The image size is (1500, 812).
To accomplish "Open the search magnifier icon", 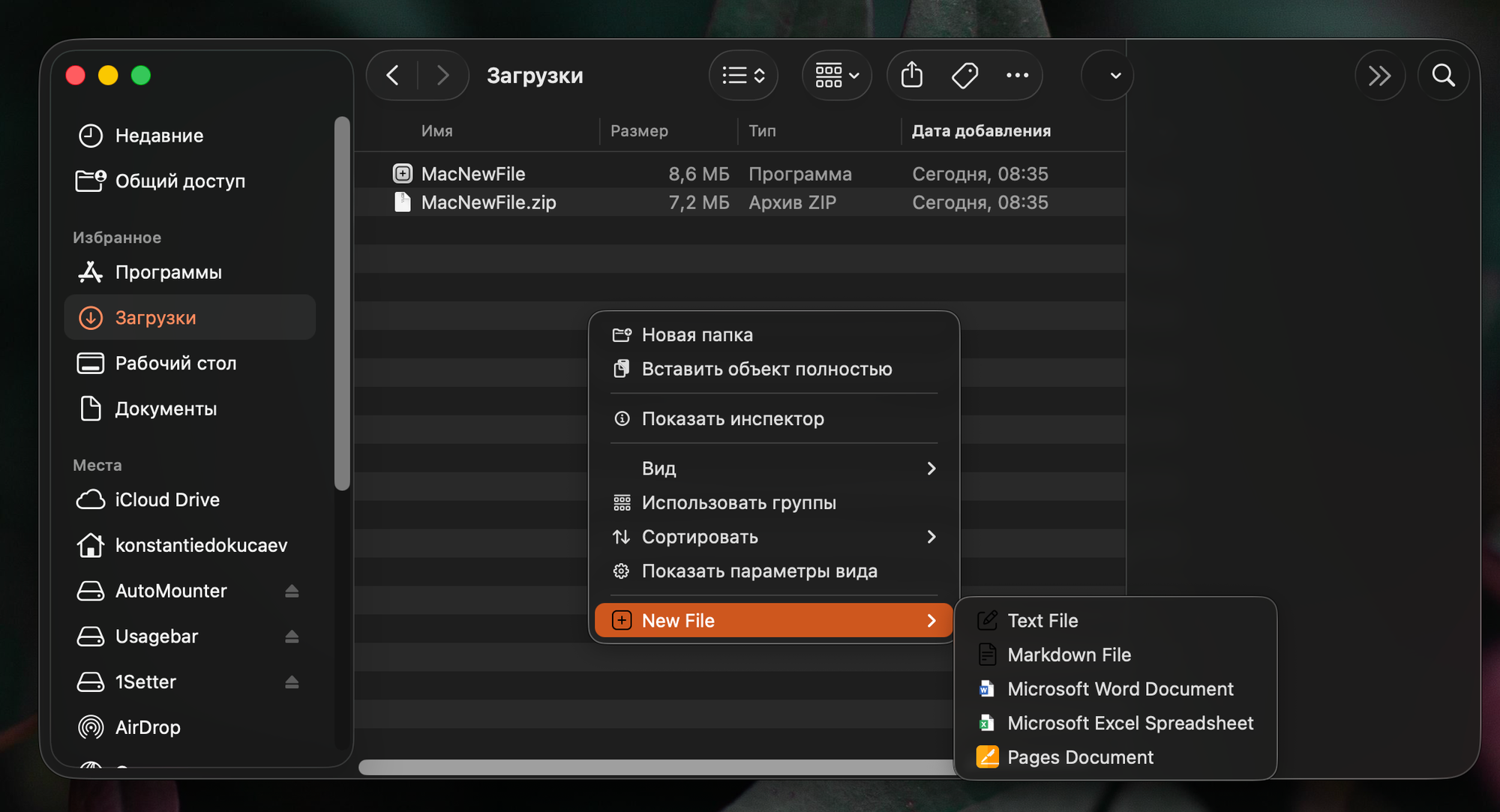I will coord(1443,75).
